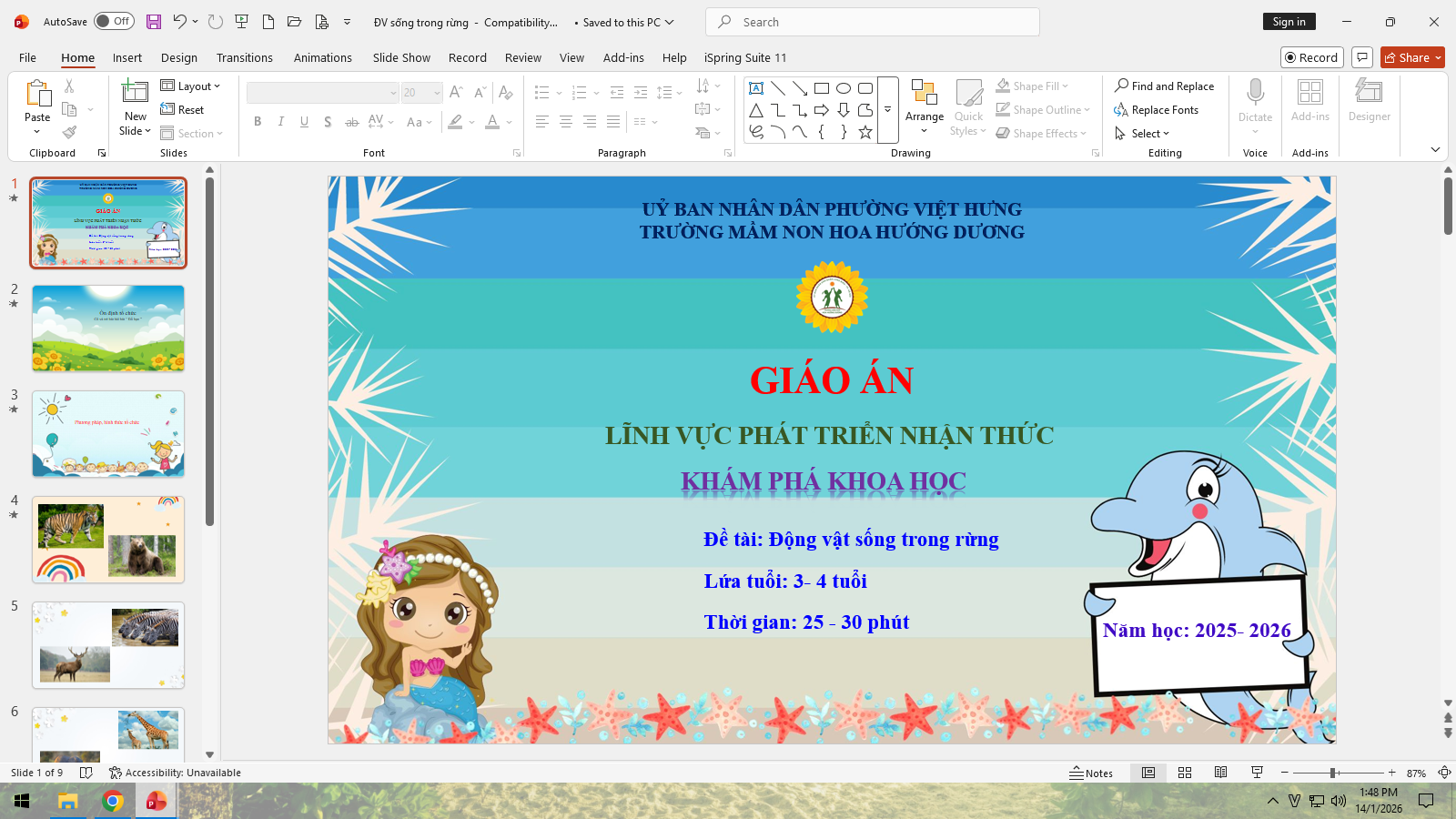Viewport: 1456px width, 819px height.
Task: Click the Save icon in title bar
Action: 154,22
